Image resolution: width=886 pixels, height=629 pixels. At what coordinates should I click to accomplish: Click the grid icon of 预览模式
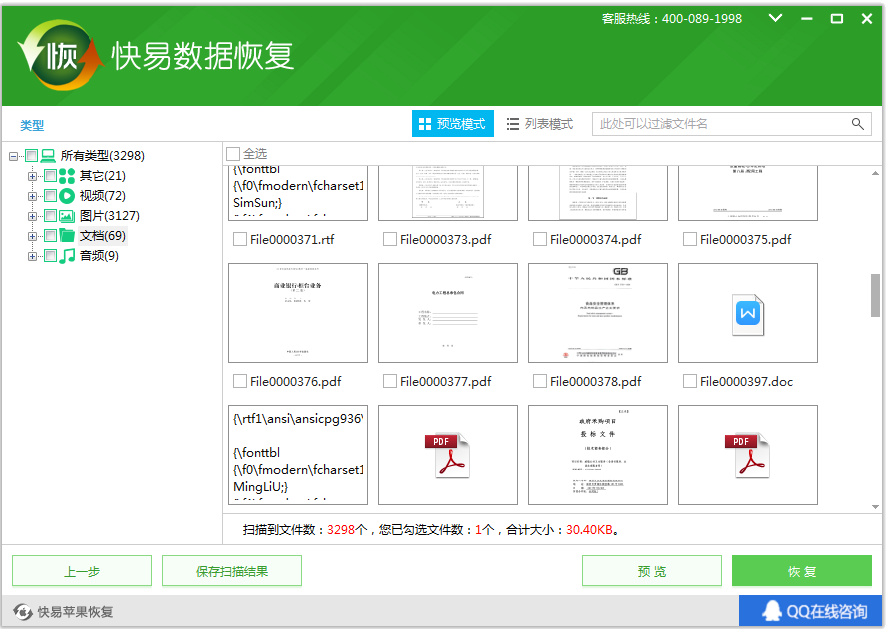(425, 124)
